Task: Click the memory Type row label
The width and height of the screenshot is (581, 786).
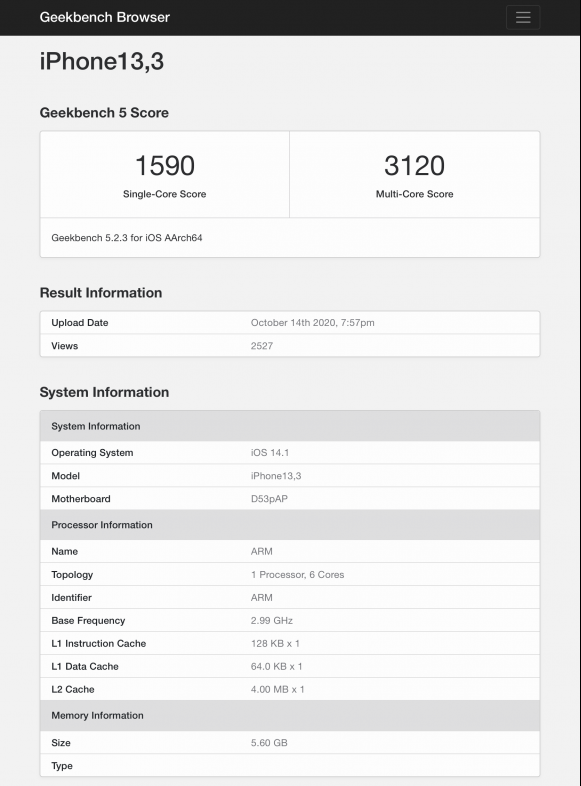Action: (62, 766)
